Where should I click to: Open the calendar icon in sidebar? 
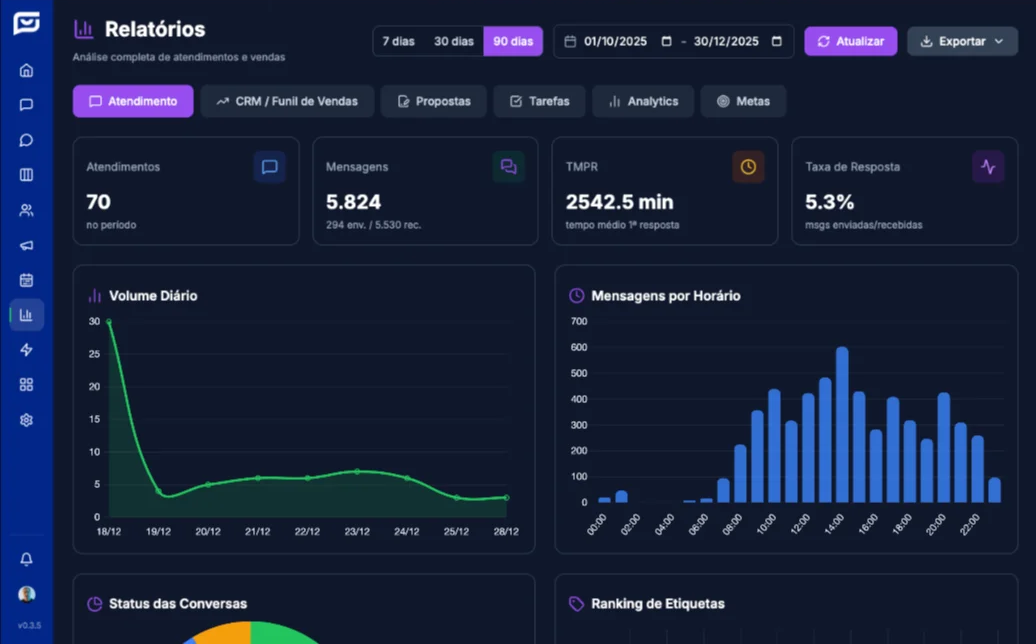point(26,280)
